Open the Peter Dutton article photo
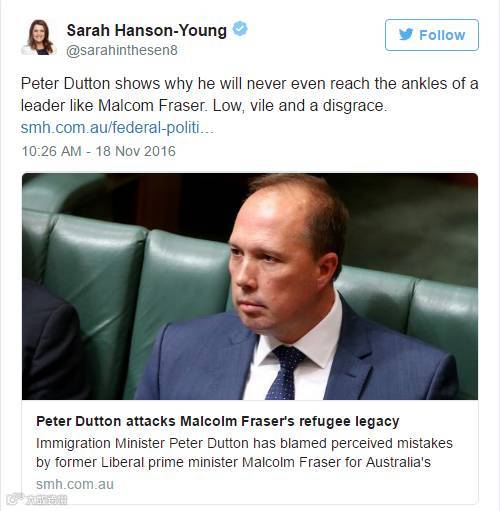 250,286
